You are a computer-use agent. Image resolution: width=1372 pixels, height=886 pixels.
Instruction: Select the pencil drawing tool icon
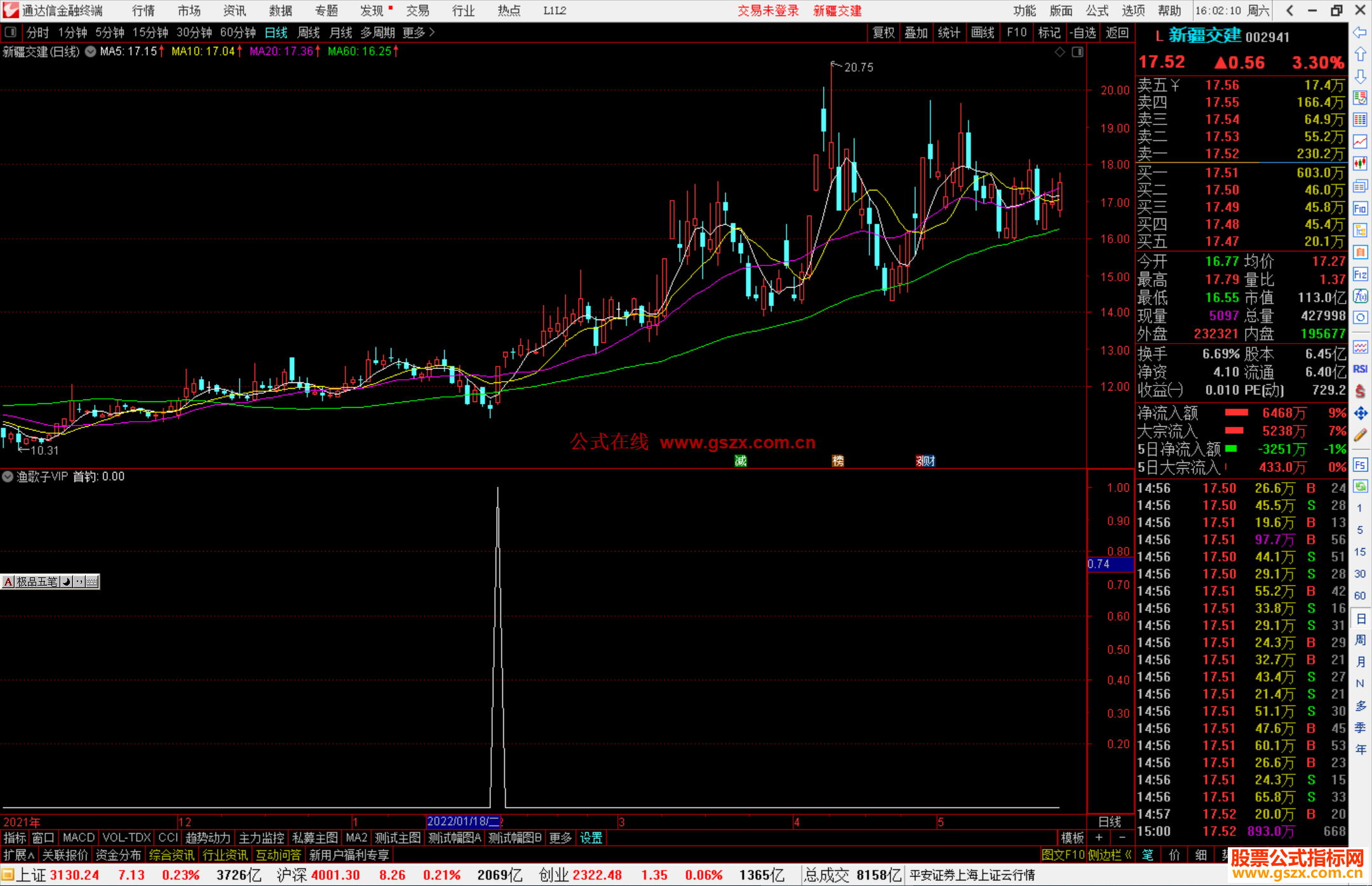pyautogui.click(x=1360, y=435)
